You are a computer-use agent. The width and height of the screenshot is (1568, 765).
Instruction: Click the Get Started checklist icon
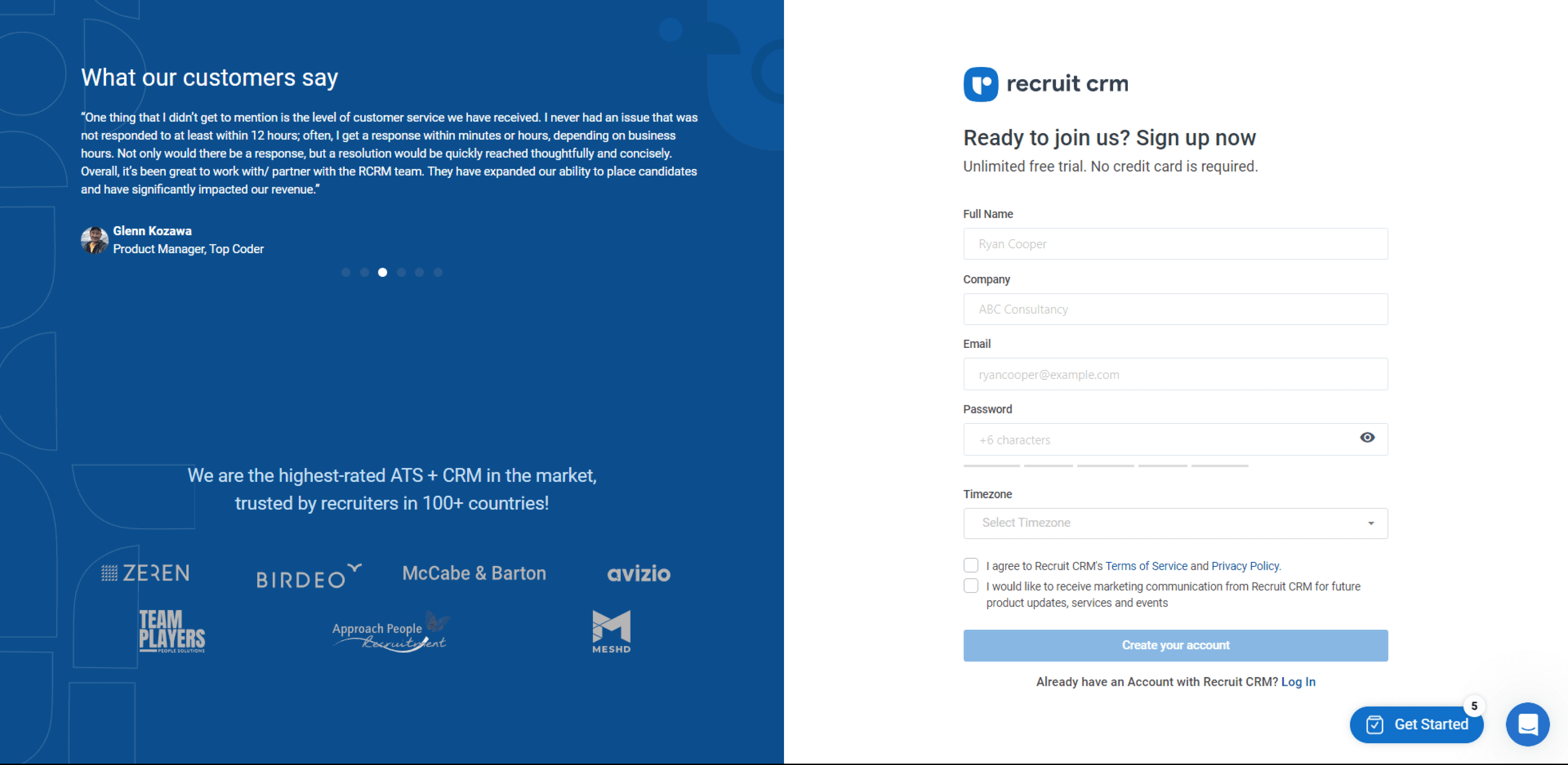[1375, 724]
